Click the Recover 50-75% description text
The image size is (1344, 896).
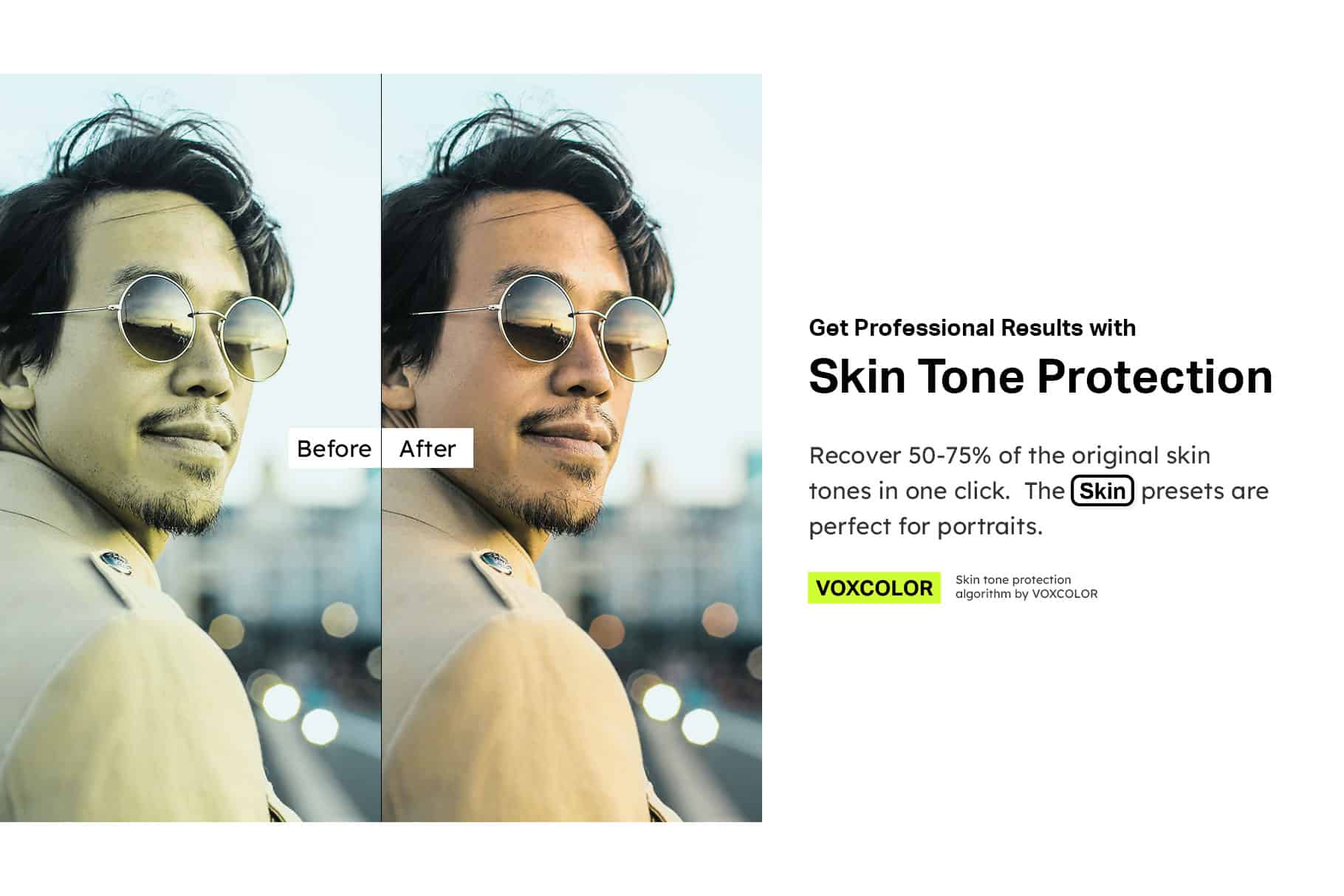pos(1038,491)
